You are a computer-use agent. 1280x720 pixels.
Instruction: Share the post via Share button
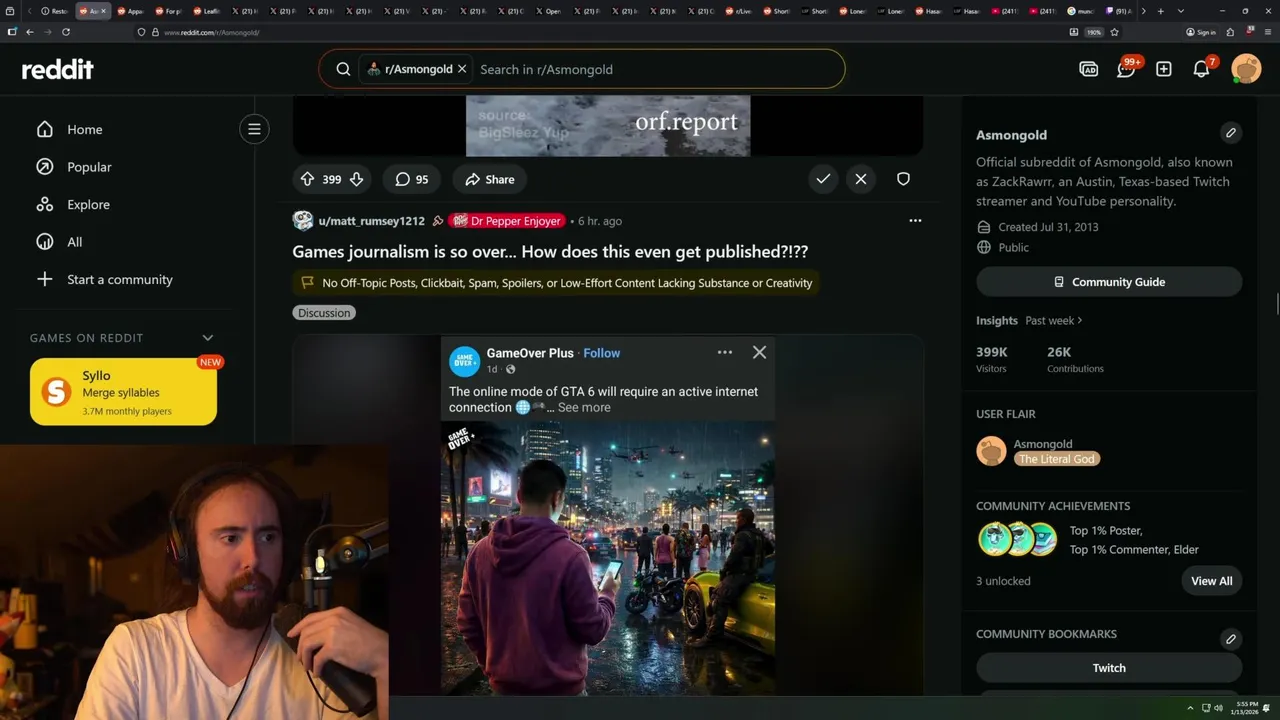pos(489,179)
